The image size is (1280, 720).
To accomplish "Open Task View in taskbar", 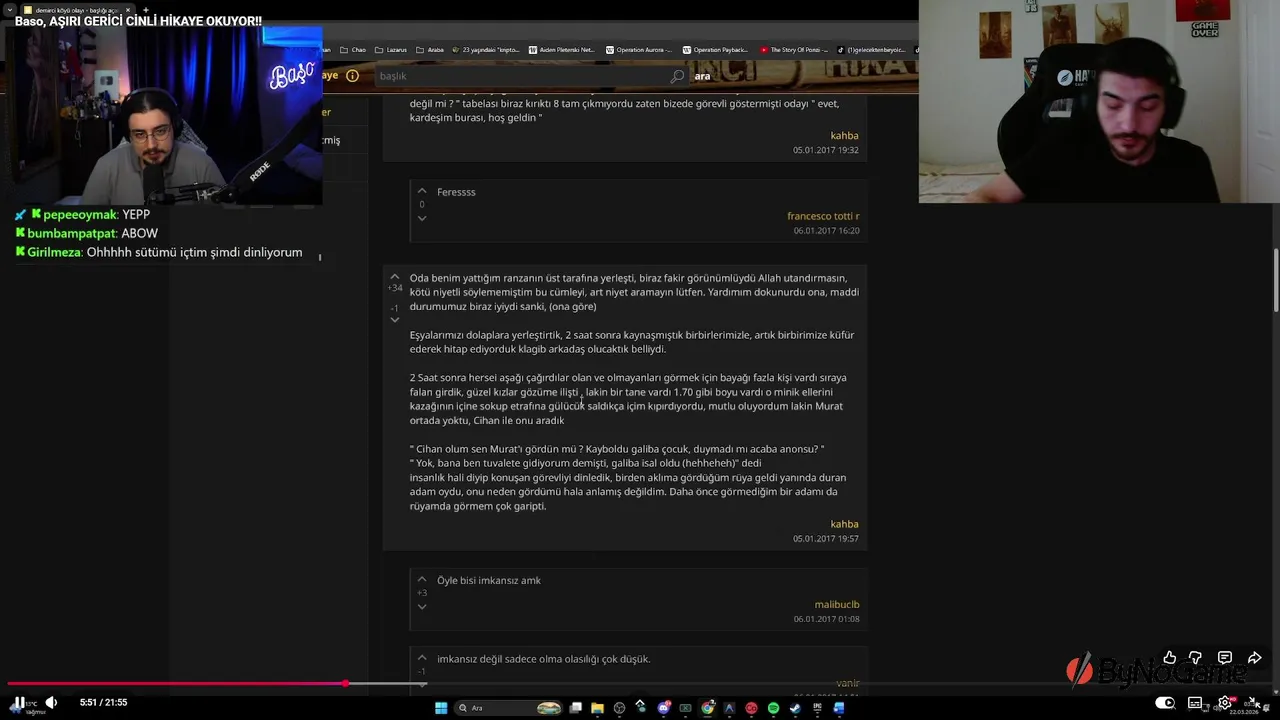I will click(576, 708).
